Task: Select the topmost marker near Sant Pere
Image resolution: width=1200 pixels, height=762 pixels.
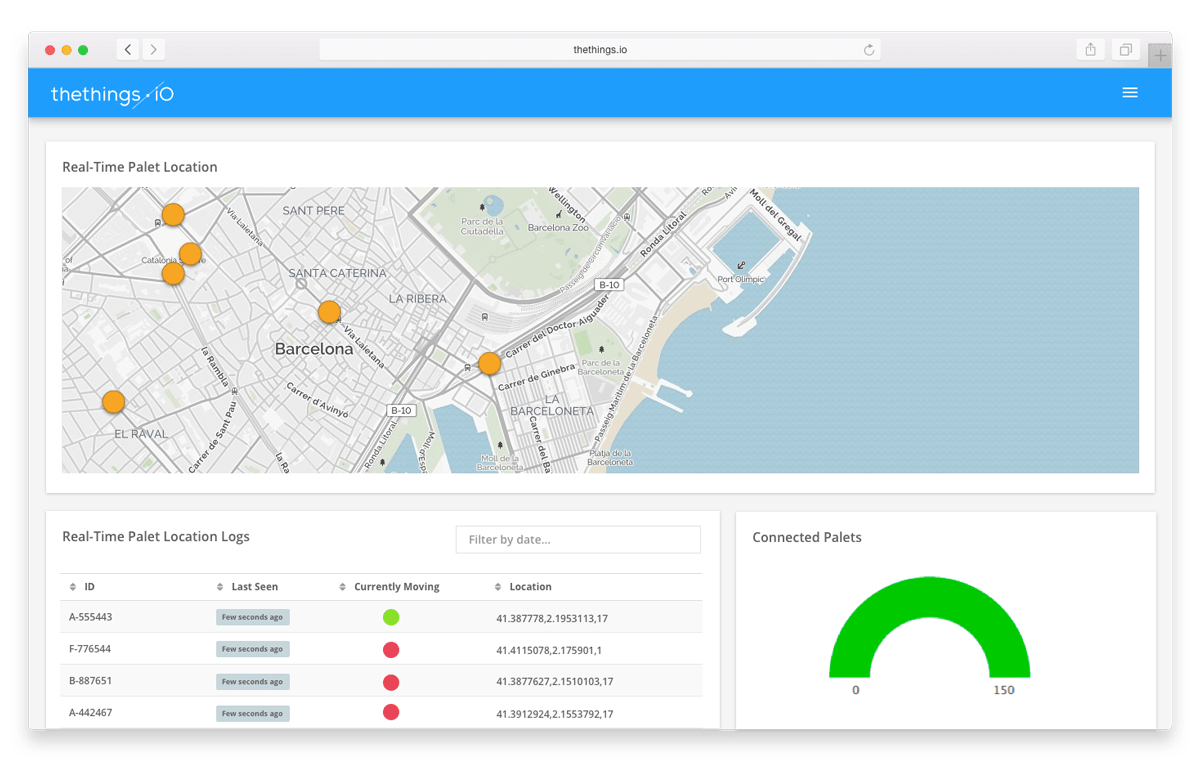Action: pyautogui.click(x=173, y=213)
